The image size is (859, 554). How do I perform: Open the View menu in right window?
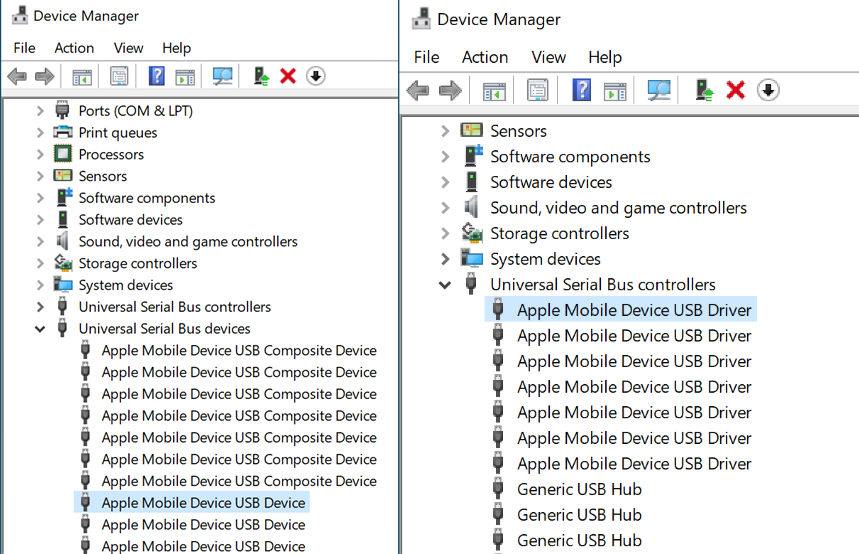click(548, 57)
